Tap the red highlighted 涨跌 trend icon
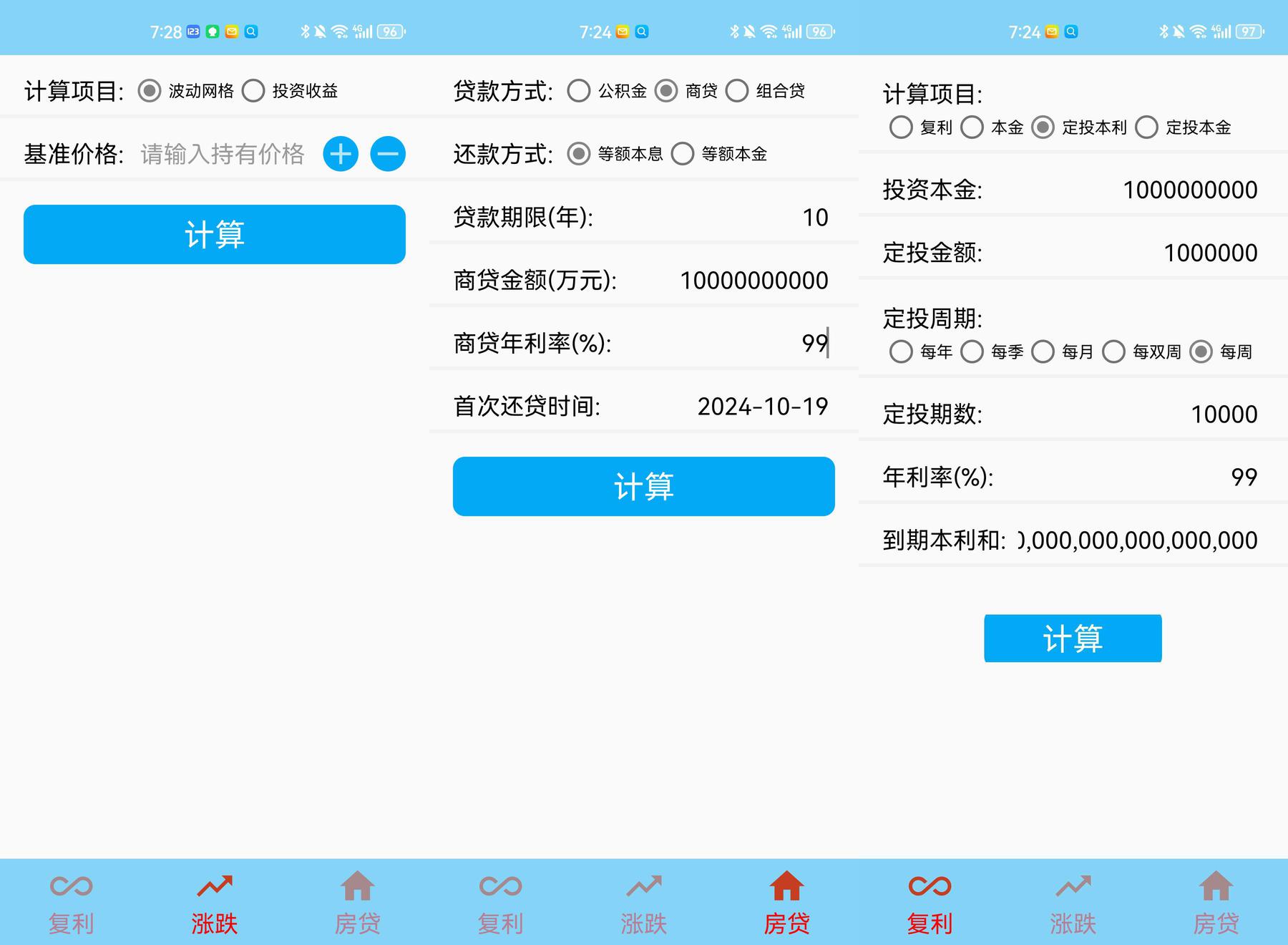This screenshot has width=1288, height=945. 215,886
